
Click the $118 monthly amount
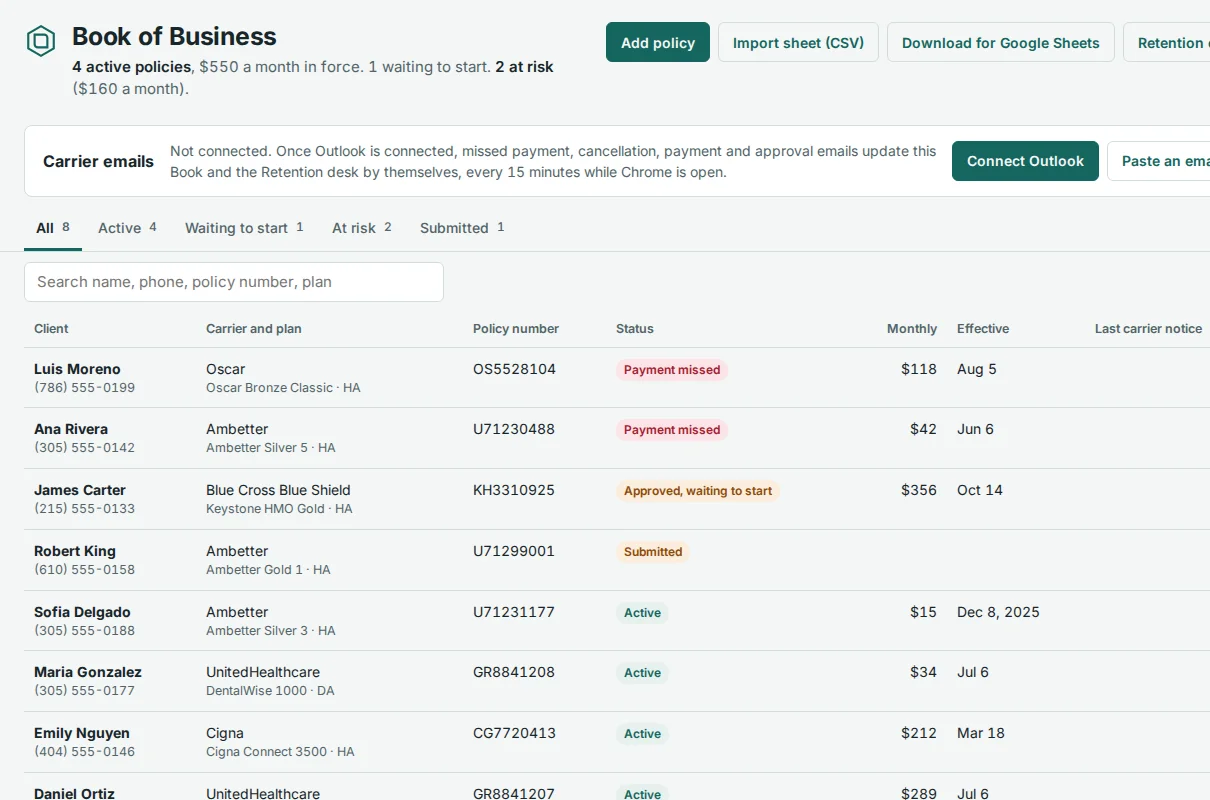tap(919, 369)
